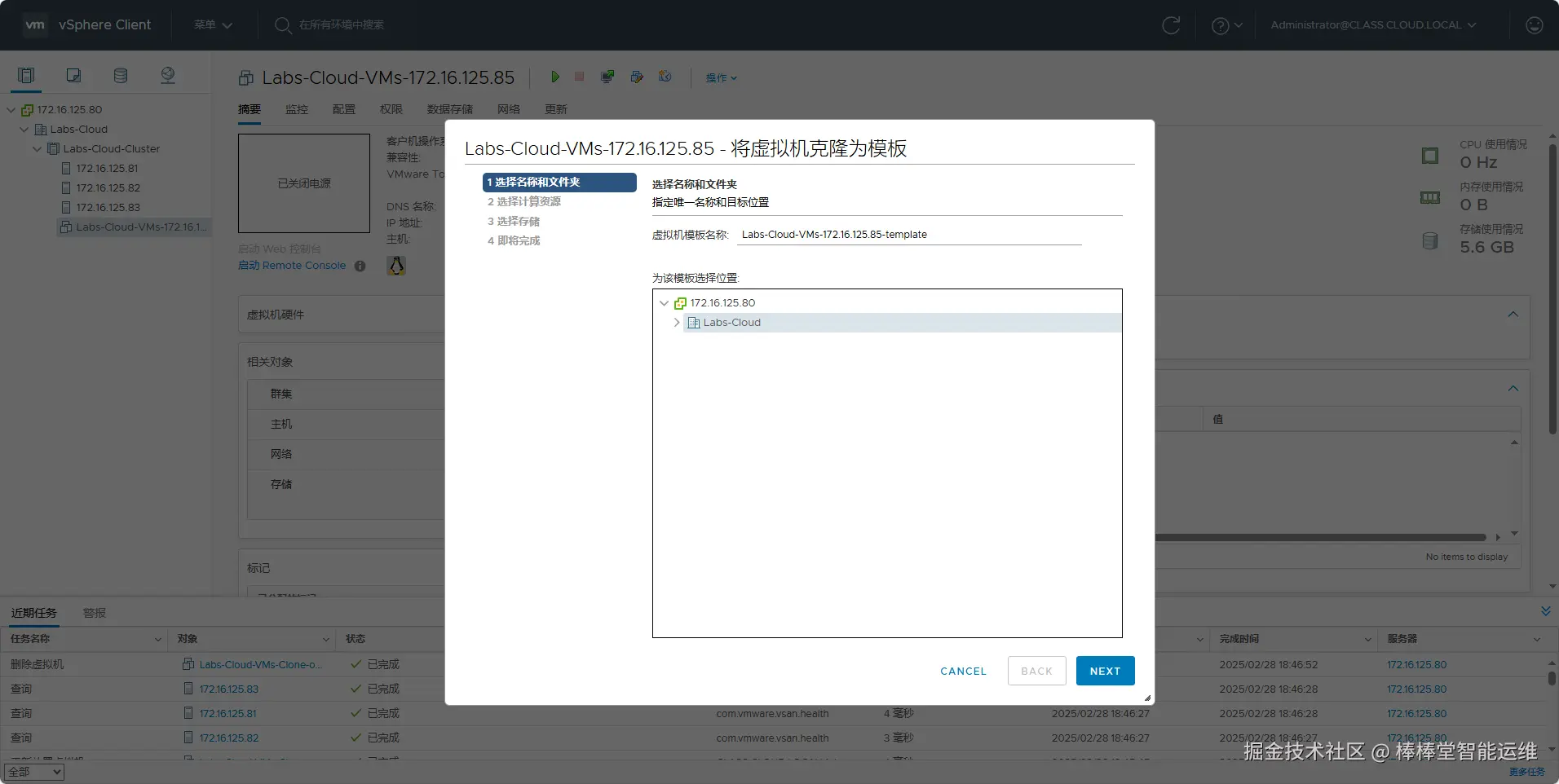Click the Linux penguin OS icon

coord(396,266)
